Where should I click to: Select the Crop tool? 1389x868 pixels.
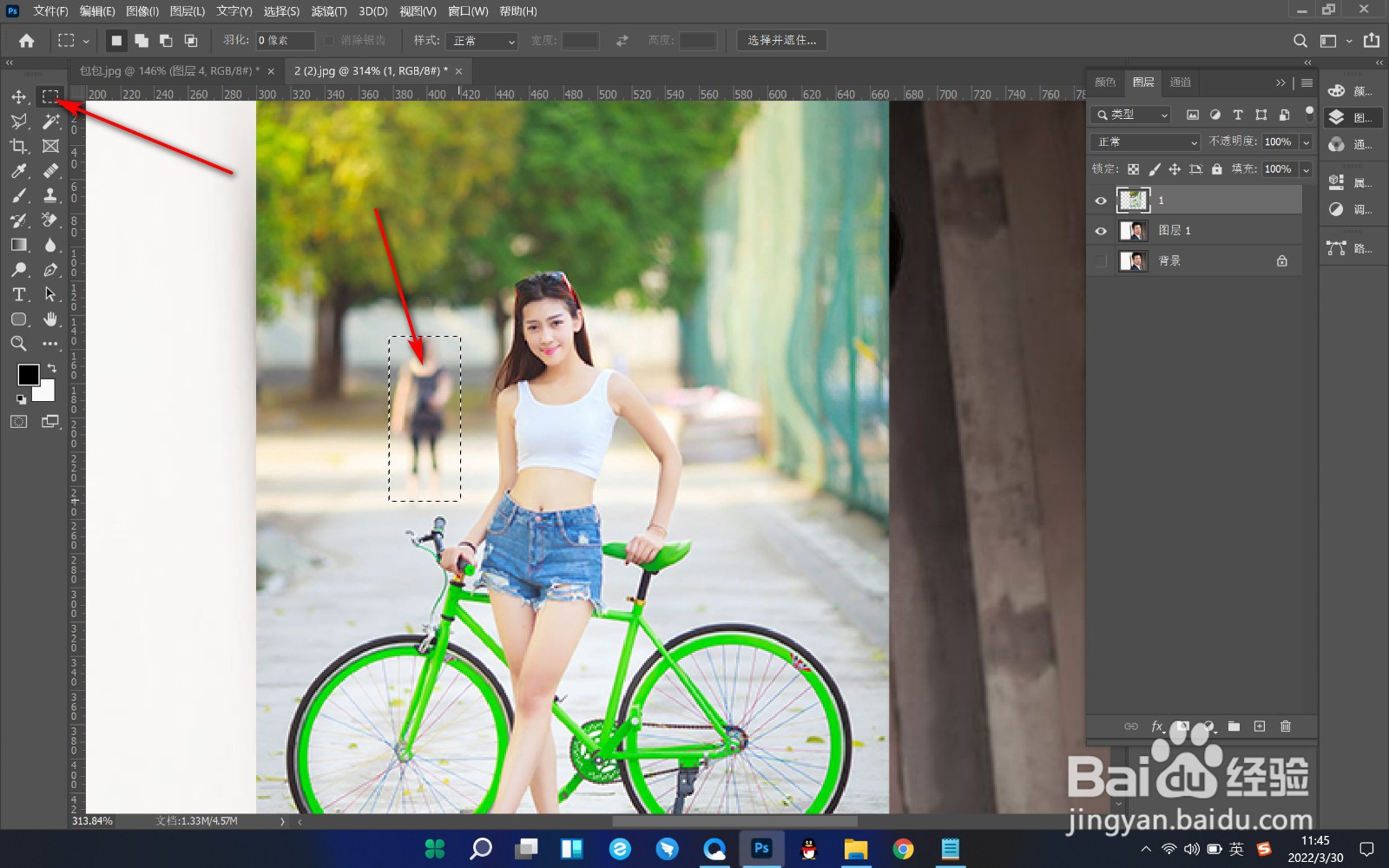point(18,146)
